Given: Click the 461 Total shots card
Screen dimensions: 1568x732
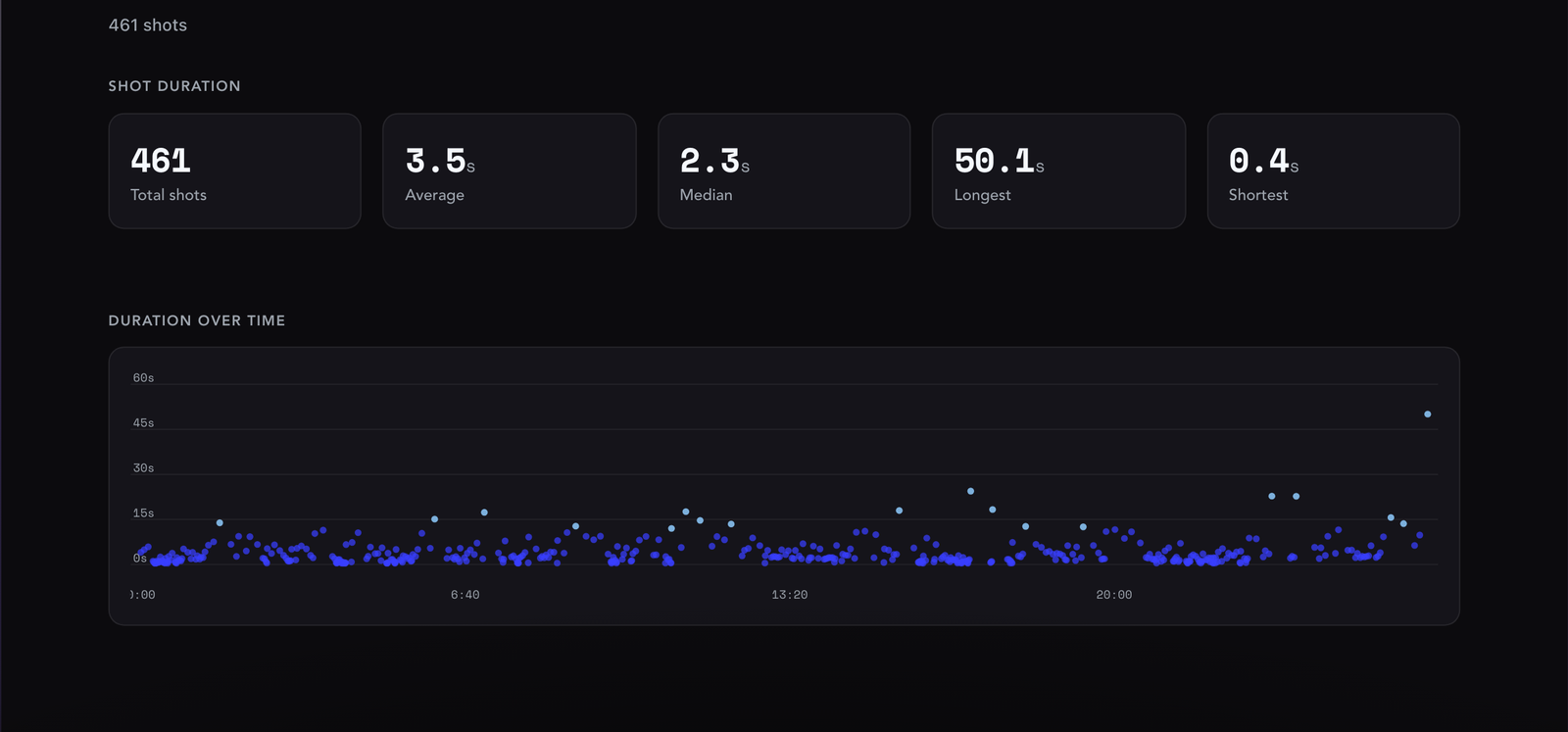Looking at the screenshot, I should (234, 171).
